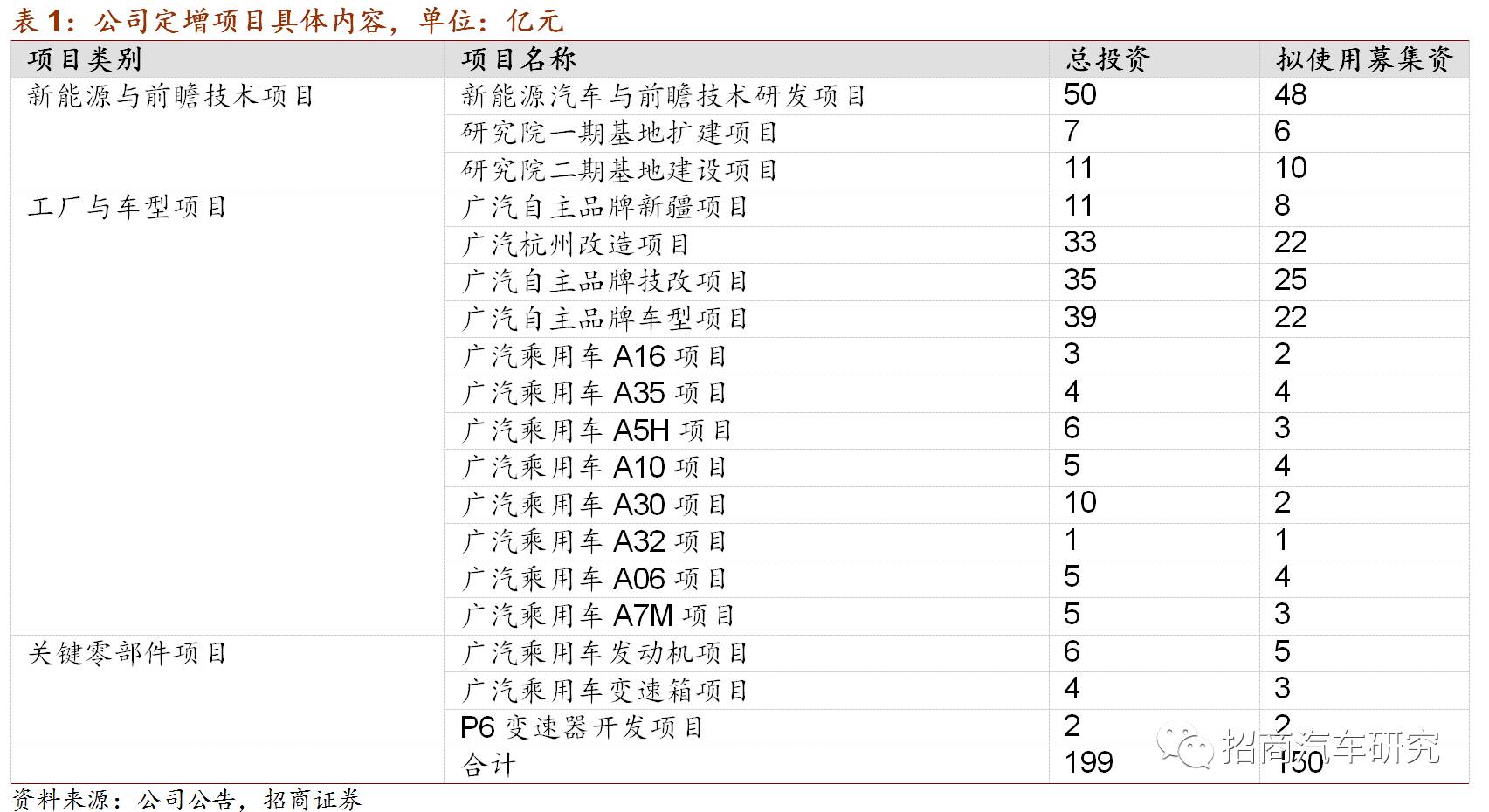Select project '广汽自主品牌新疆项目'

605,207
